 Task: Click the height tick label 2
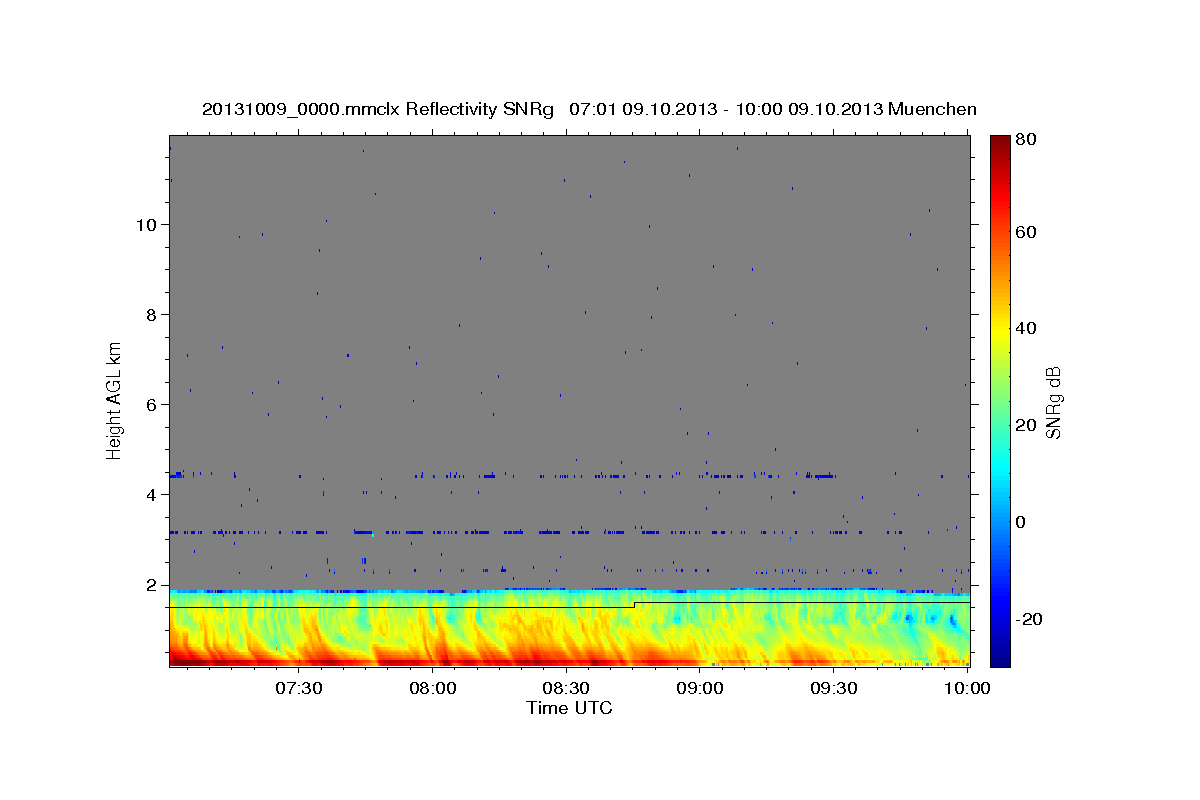pos(151,584)
